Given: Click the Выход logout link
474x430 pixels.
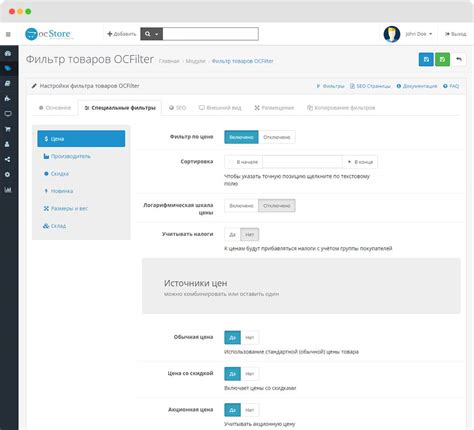Looking at the screenshot, I should pyautogui.click(x=455, y=34).
